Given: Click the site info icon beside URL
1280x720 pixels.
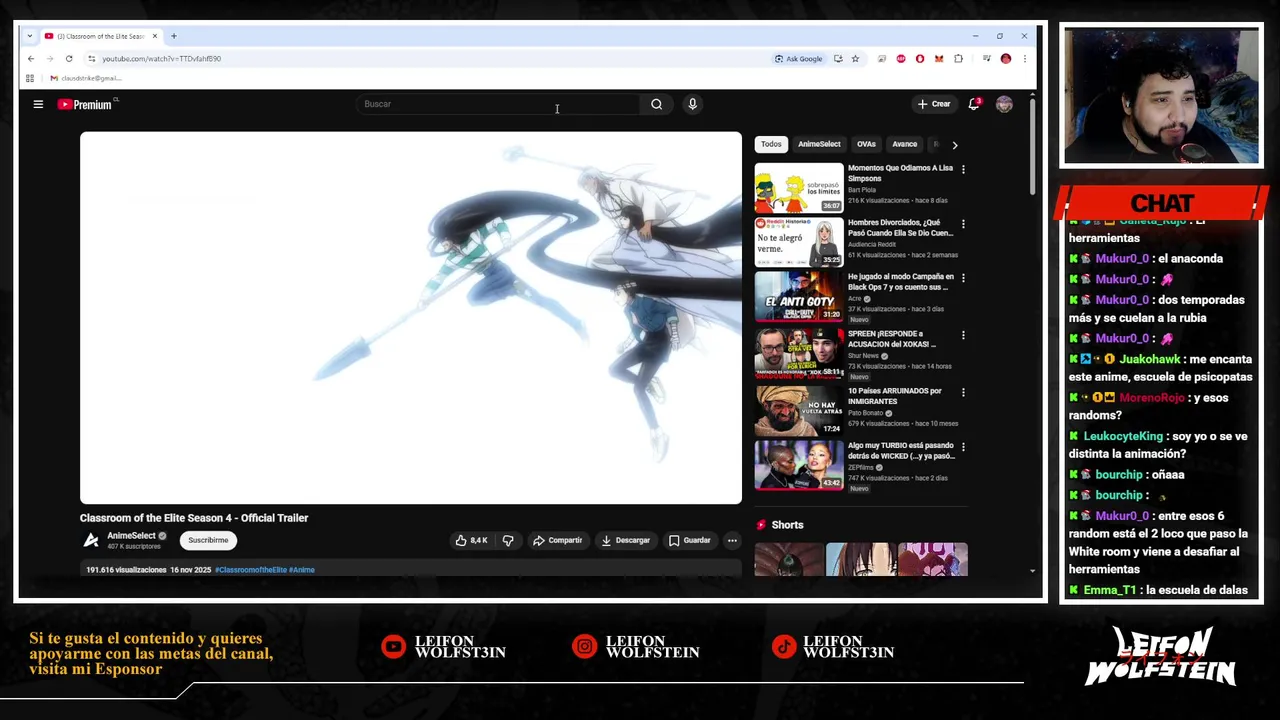Looking at the screenshot, I should (91, 59).
